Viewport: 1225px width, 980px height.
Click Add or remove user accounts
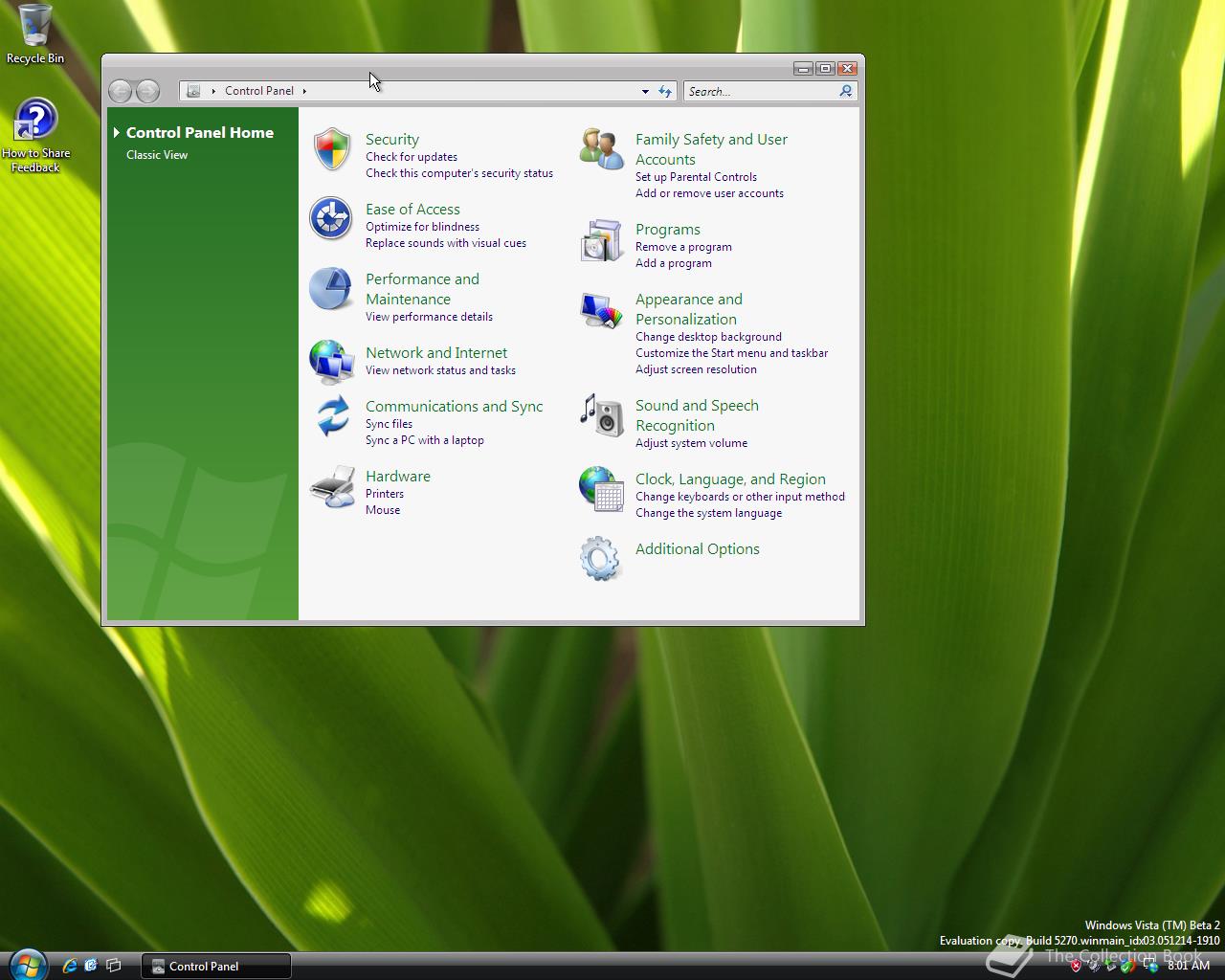[709, 193]
